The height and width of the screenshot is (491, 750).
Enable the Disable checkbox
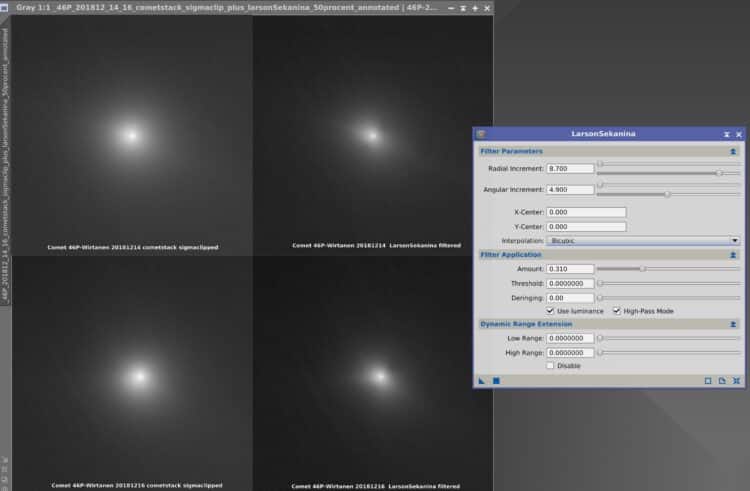click(x=550, y=366)
